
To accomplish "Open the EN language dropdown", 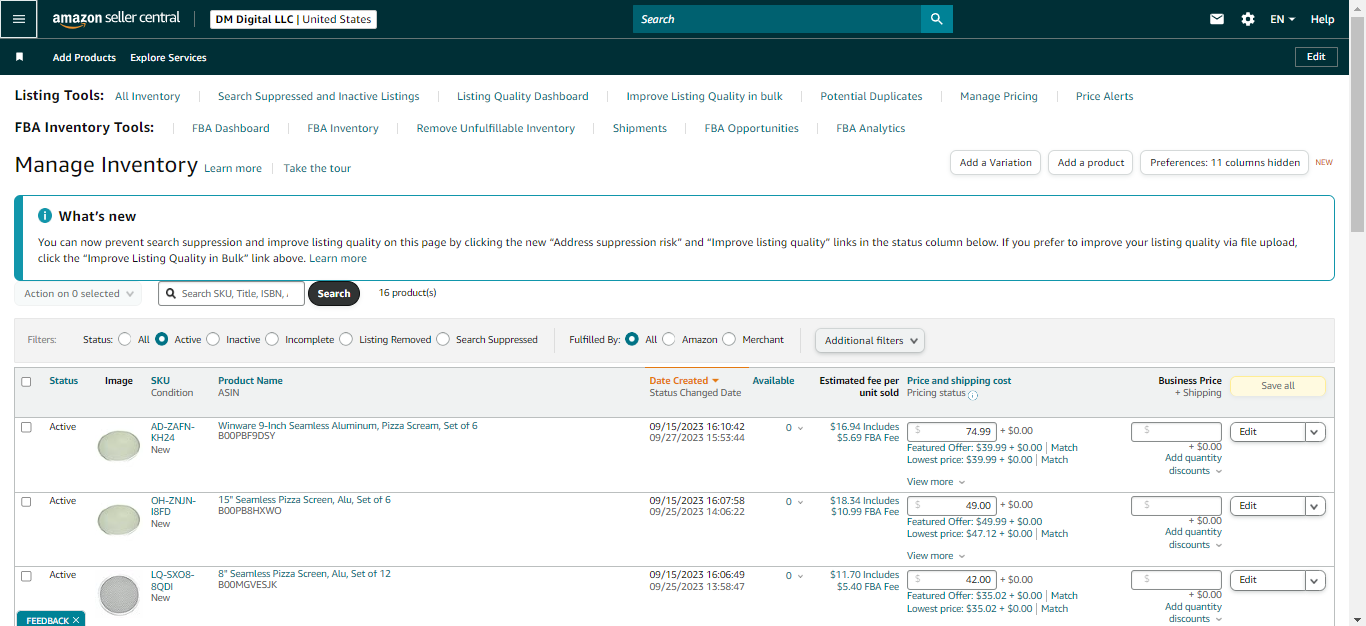I will click(1282, 19).
